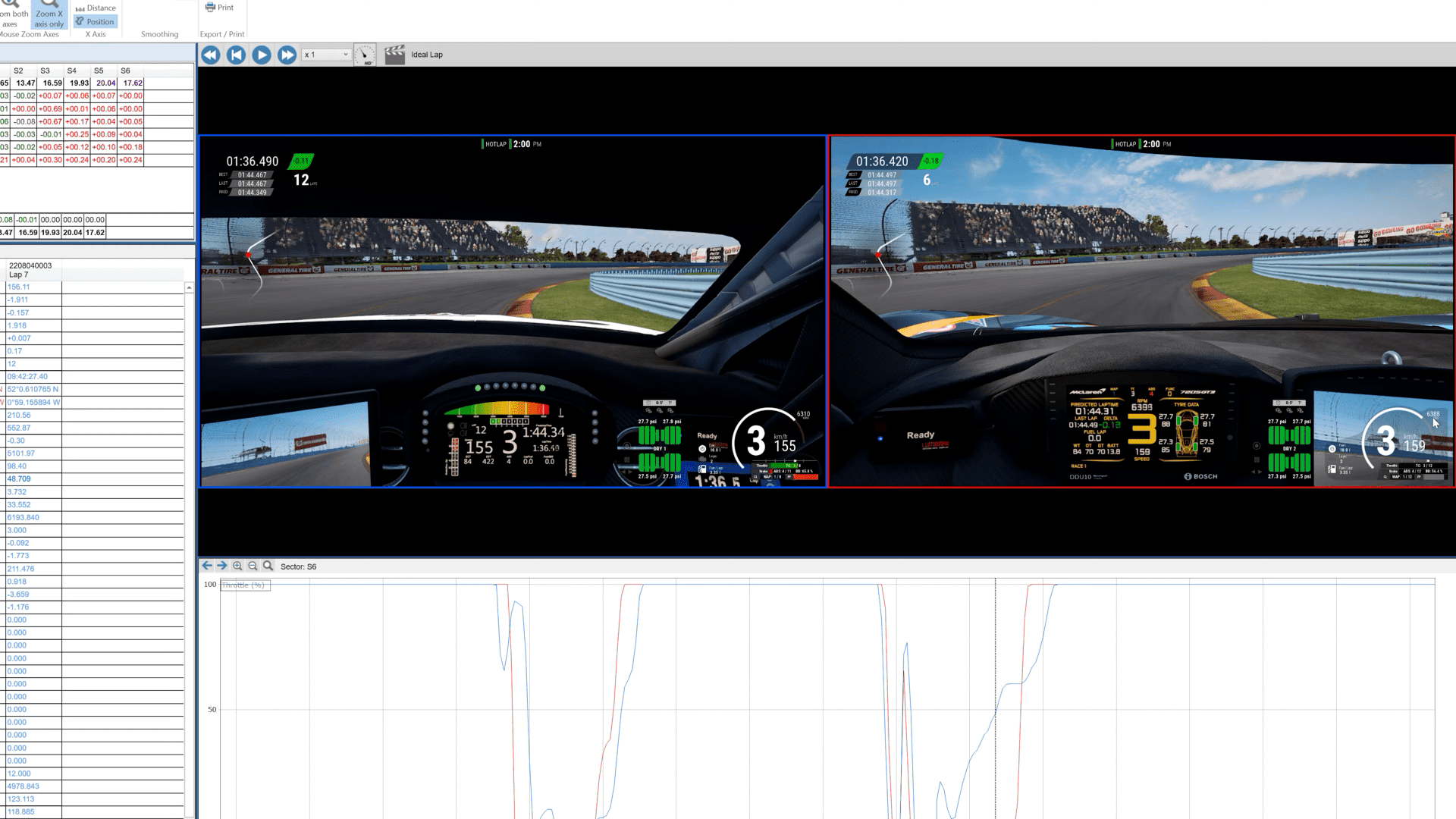Select the Zoom X axis only mode
Screen dimensions: 1456x819
coord(49,15)
